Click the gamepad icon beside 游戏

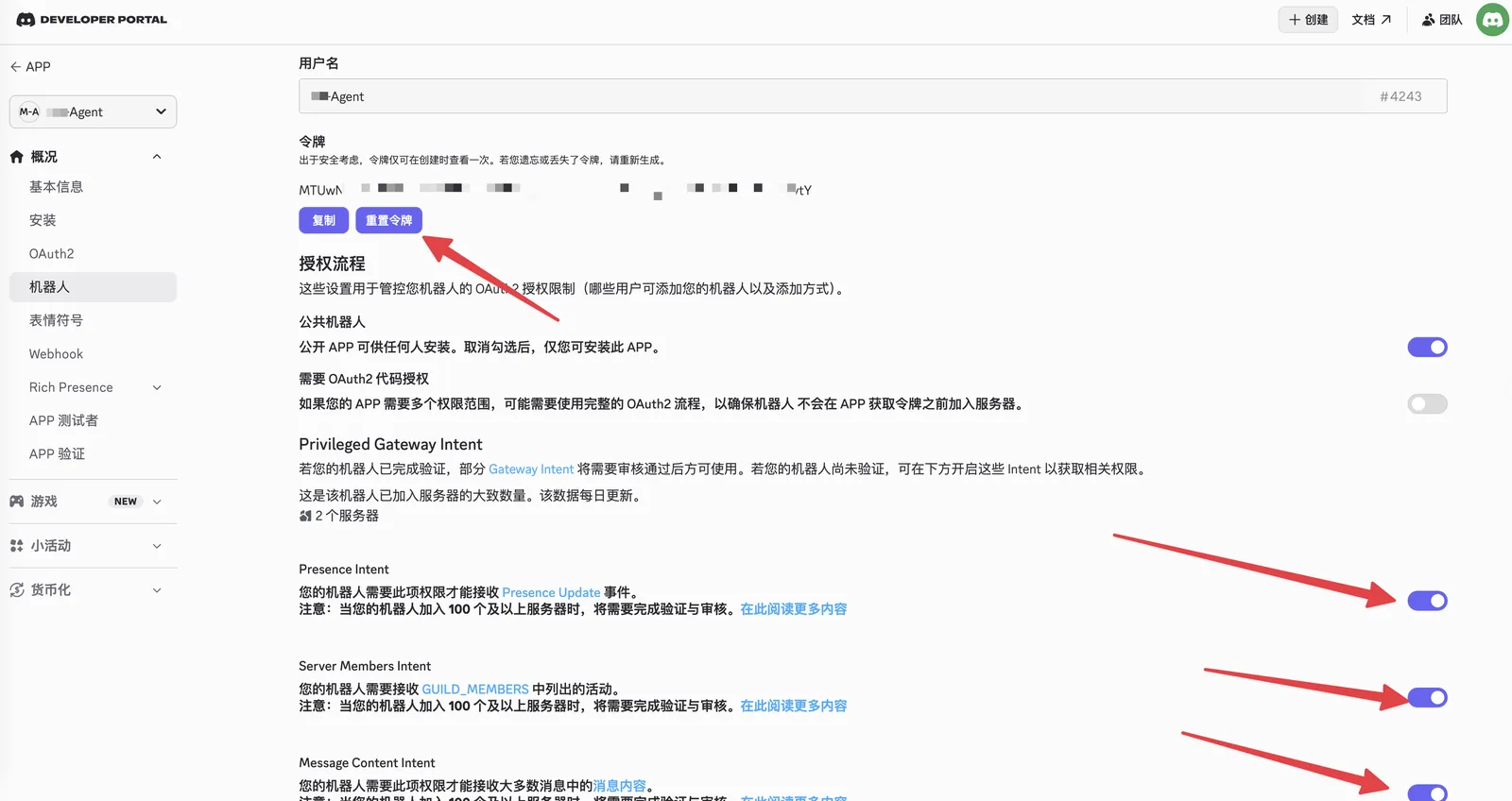(x=17, y=502)
